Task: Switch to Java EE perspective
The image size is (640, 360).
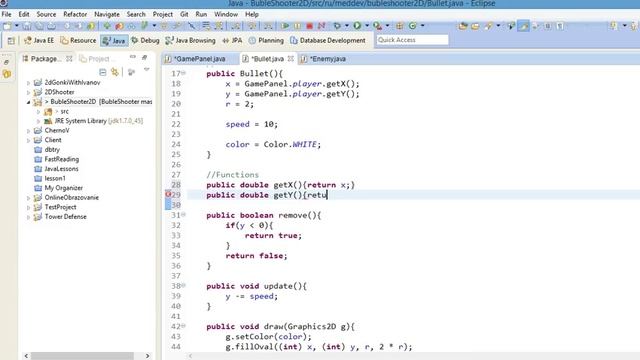Action: 39,40
